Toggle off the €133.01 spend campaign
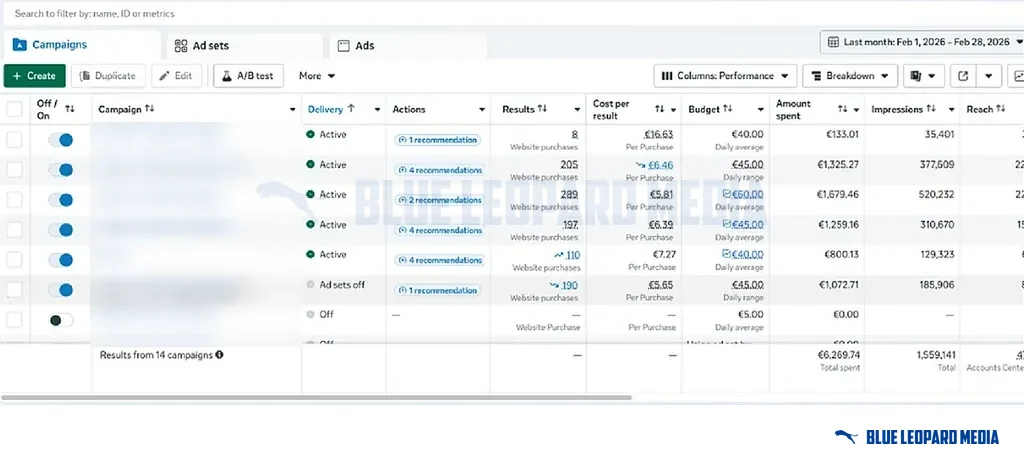 point(61,140)
